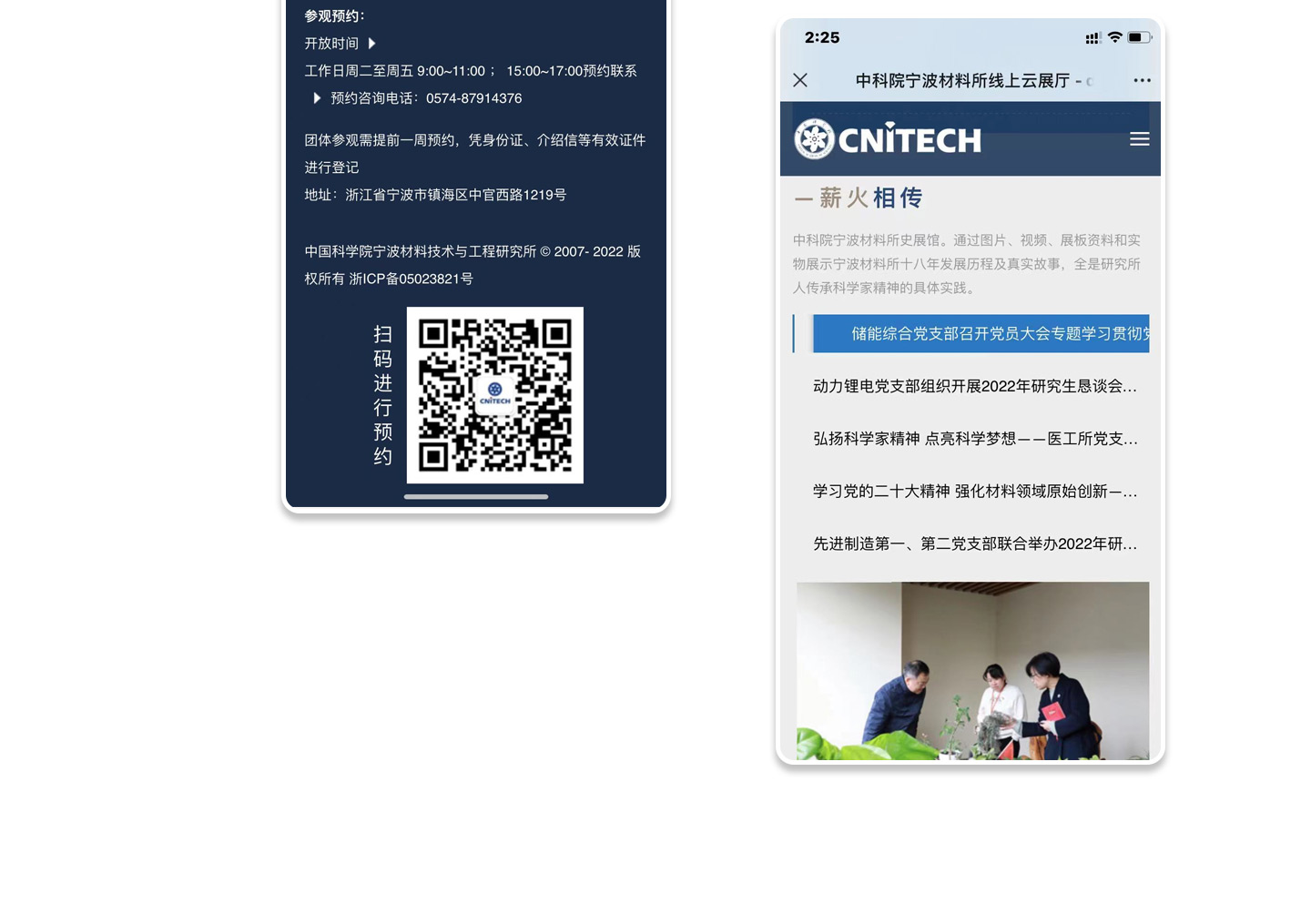Tap the opening hours 工作日周二至周五 line

pos(471,71)
